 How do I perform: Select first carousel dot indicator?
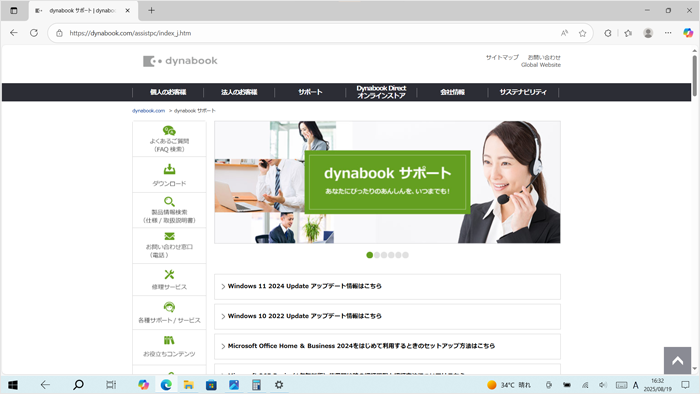pyautogui.click(x=370, y=255)
